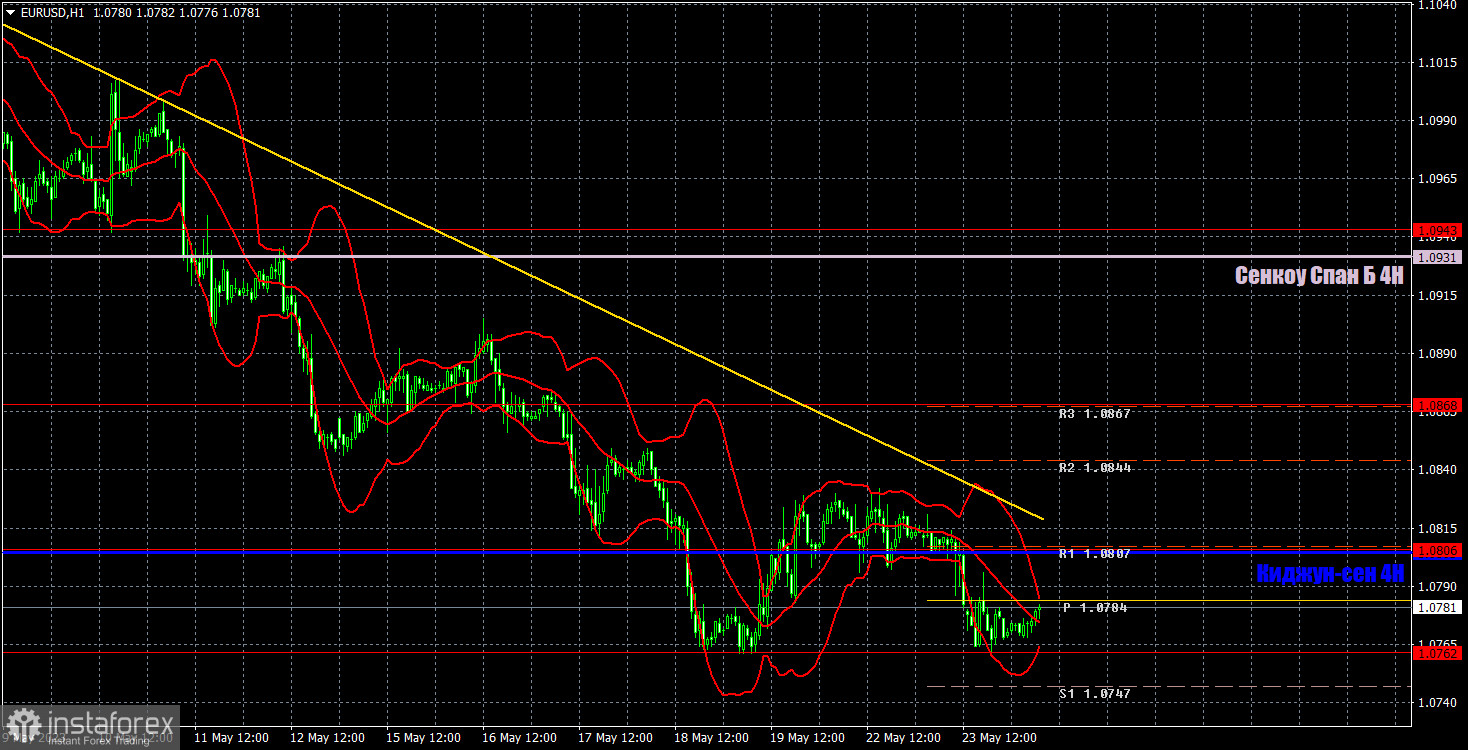Click the 1.0915 price axis value
The width and height of the screenshot is (1468, 750).
click(x=1439, y=295)
